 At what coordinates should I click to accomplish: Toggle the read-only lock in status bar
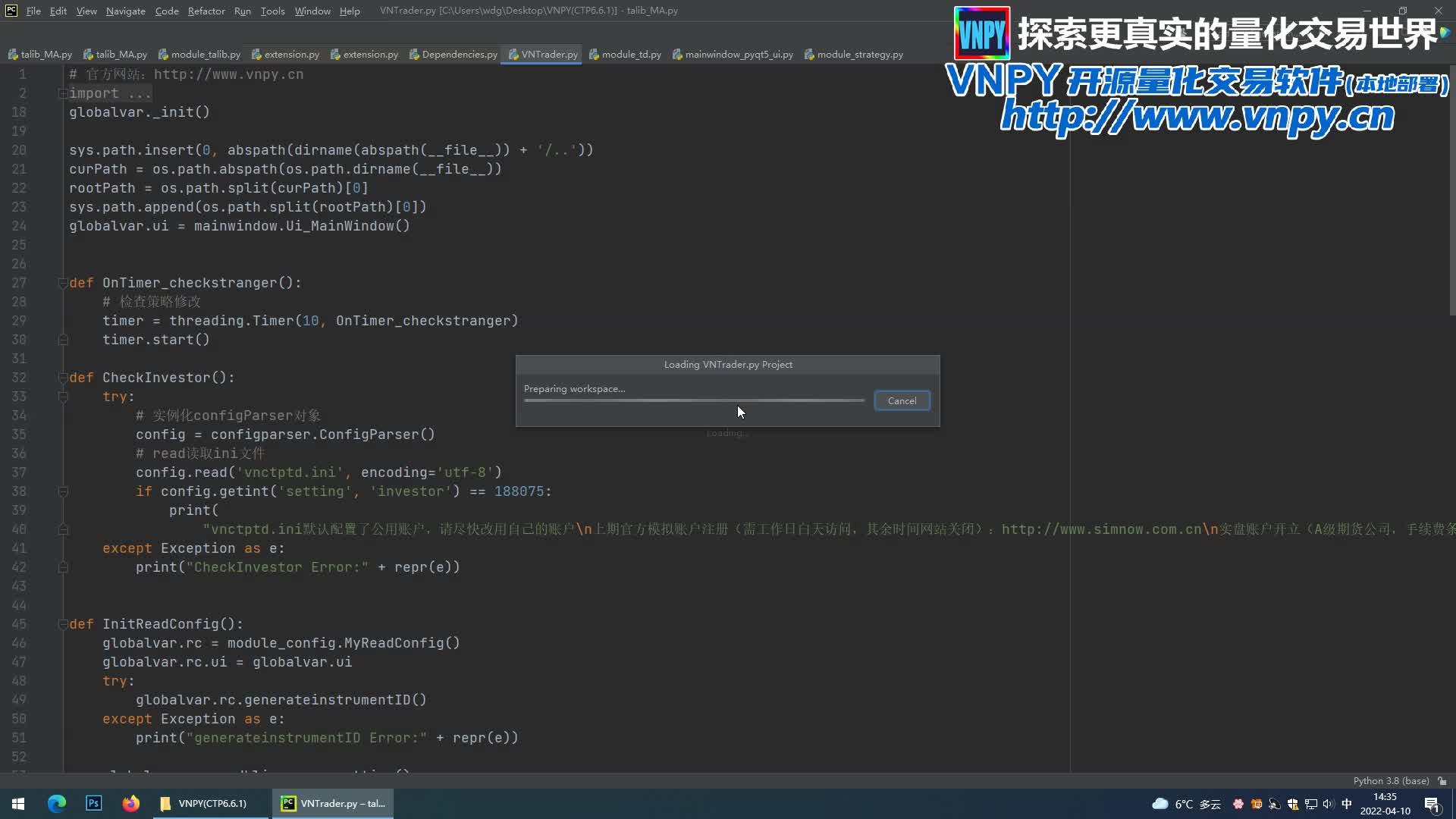pos(1442,780)
